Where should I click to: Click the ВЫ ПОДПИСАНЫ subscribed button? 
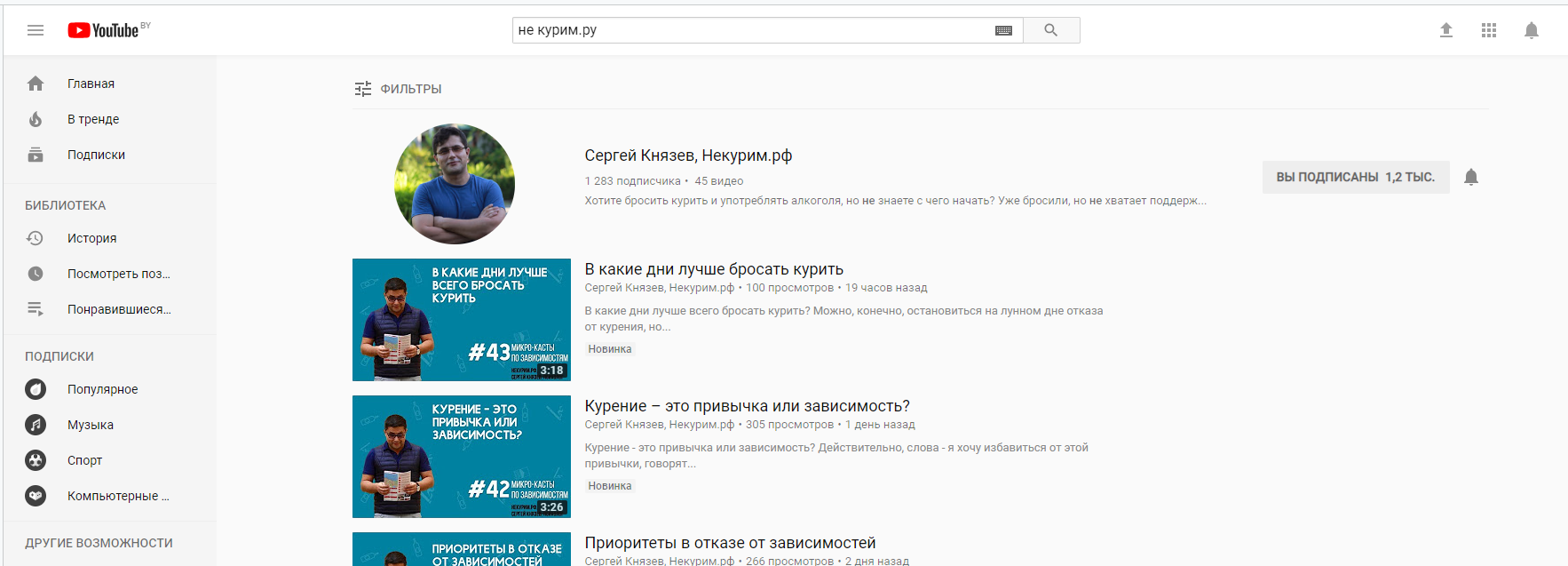pyautogui.click(x=1356, y=177)
